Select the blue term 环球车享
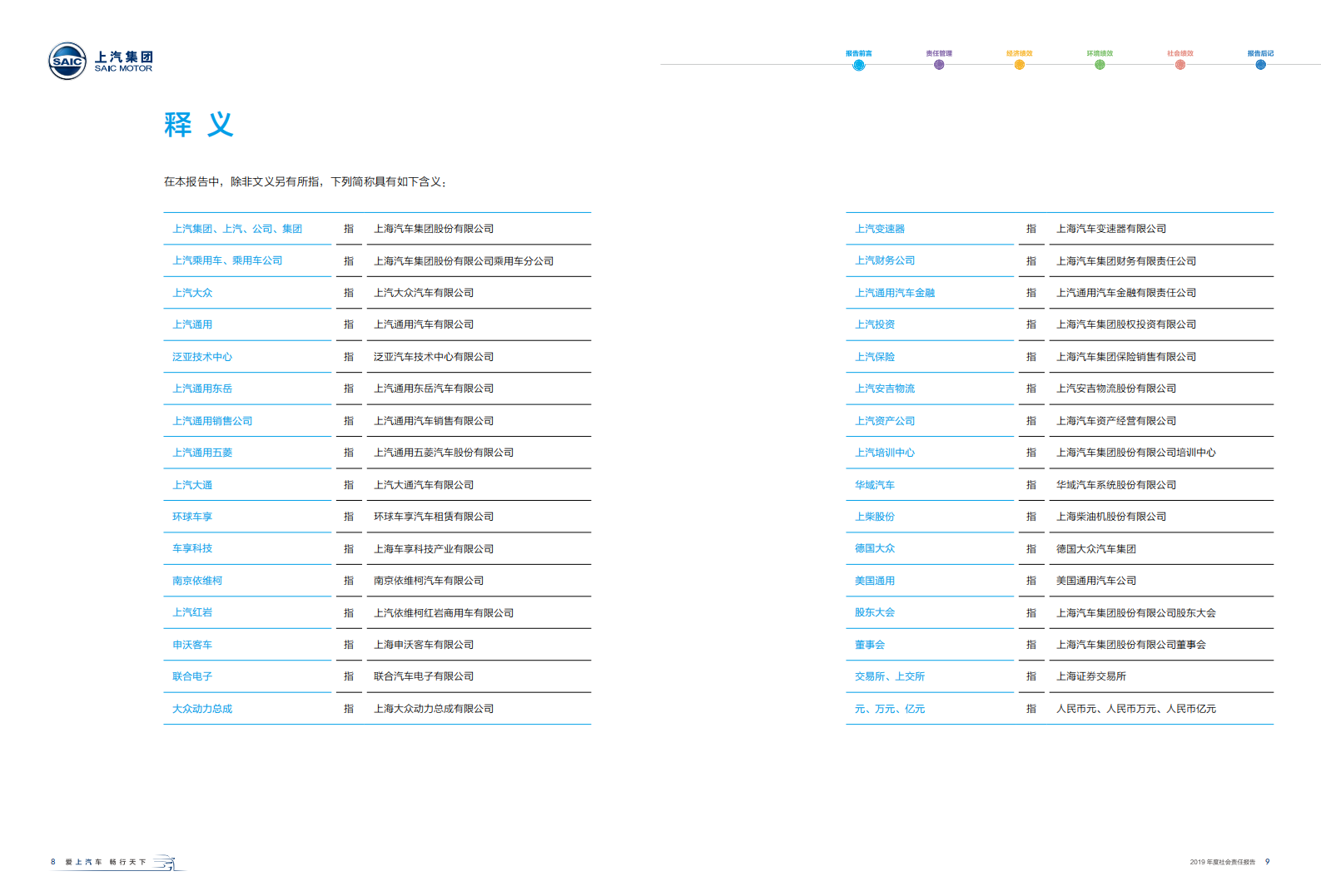The image size is (1321, 896). click(x=192, y=517)
